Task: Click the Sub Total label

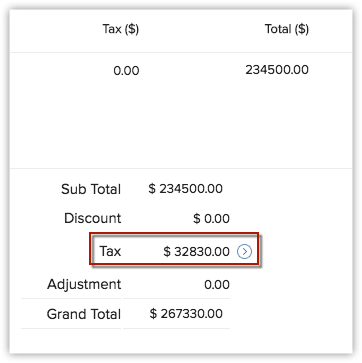Action: (91, 189)
